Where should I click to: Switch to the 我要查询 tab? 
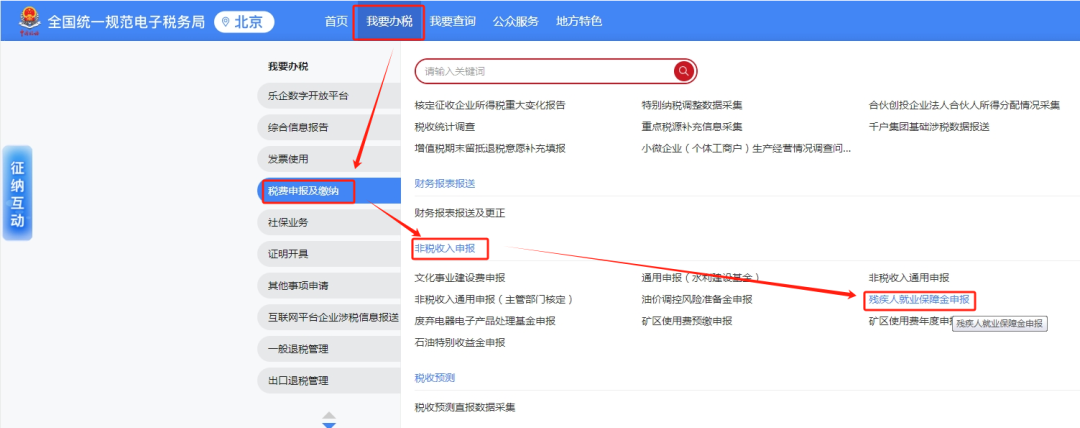coord(452,21)
